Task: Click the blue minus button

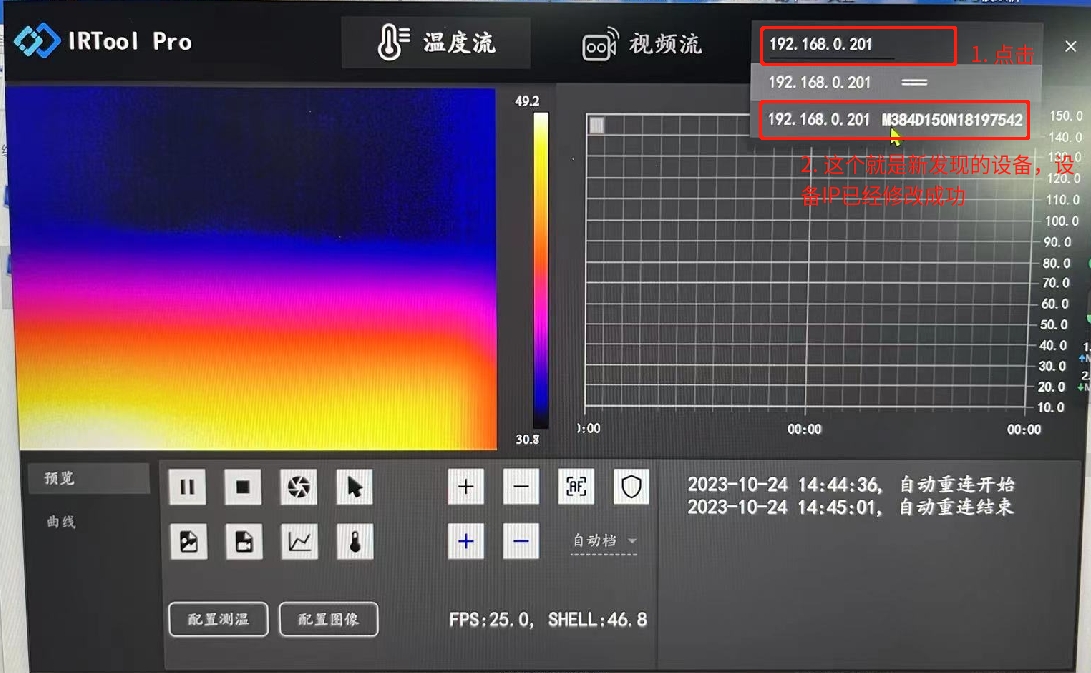Action: (520, 542)
